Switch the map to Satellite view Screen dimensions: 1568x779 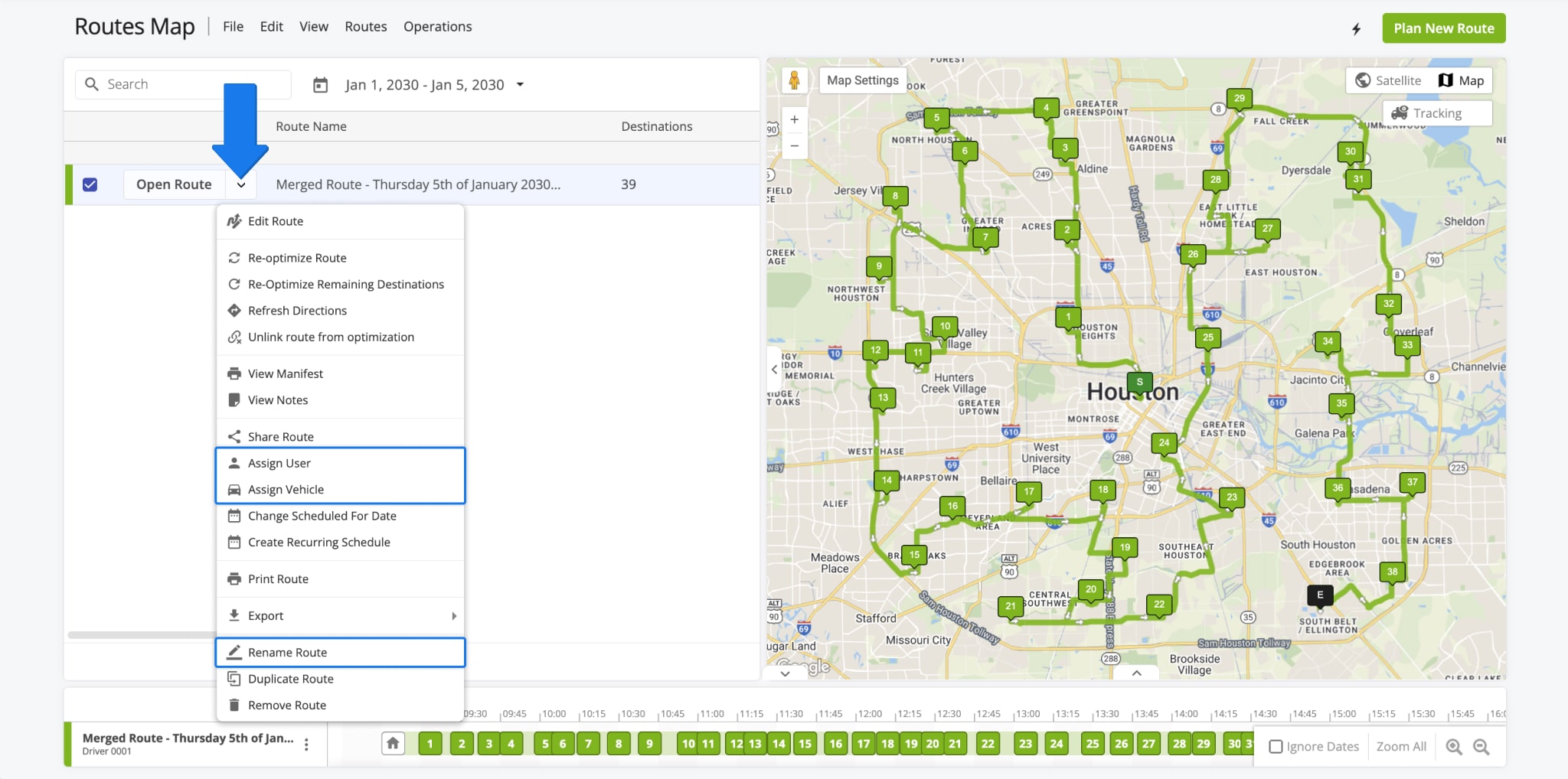point(1389,80)
